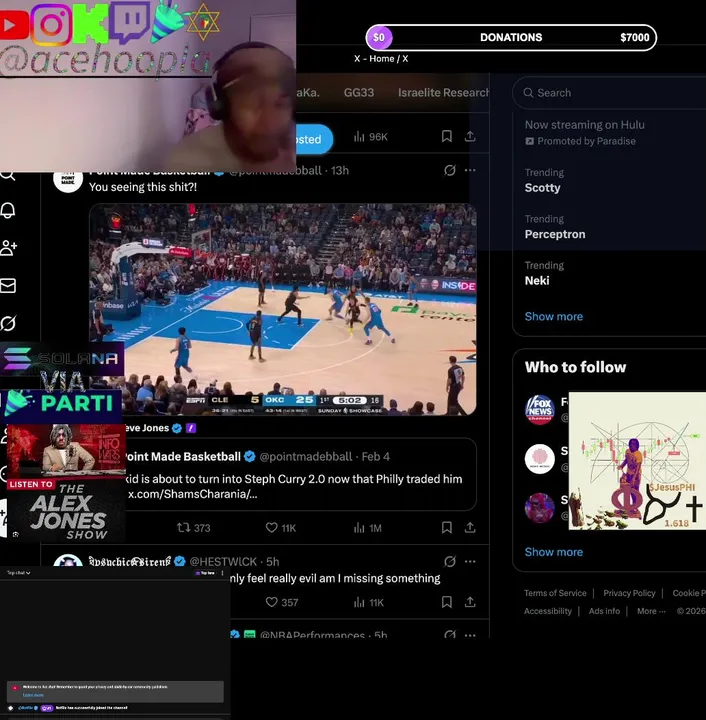Click the search magnifier icon in Search box
This screenshot has width=706, height=720.
[528, 93]
